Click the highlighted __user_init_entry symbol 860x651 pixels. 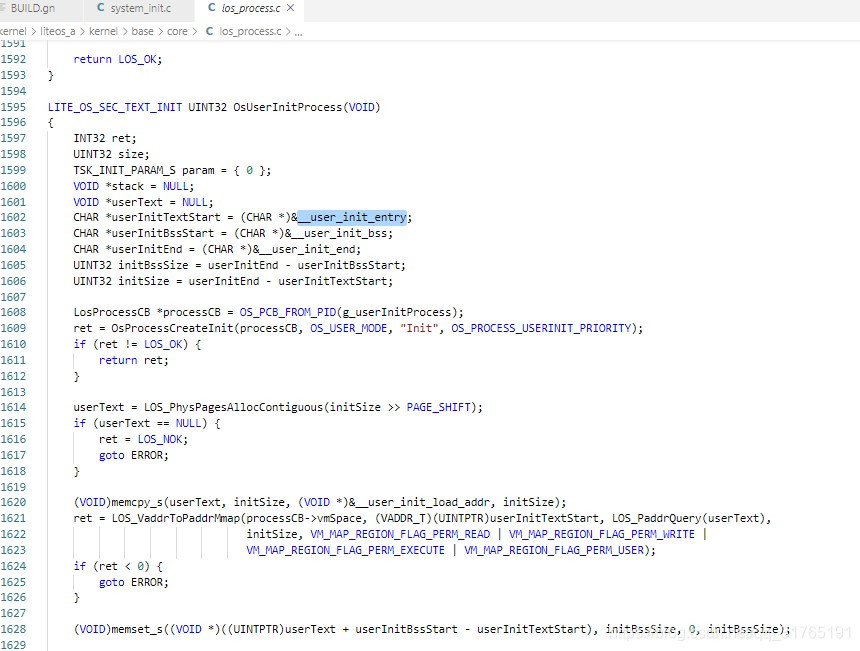(x=352, y=217)
